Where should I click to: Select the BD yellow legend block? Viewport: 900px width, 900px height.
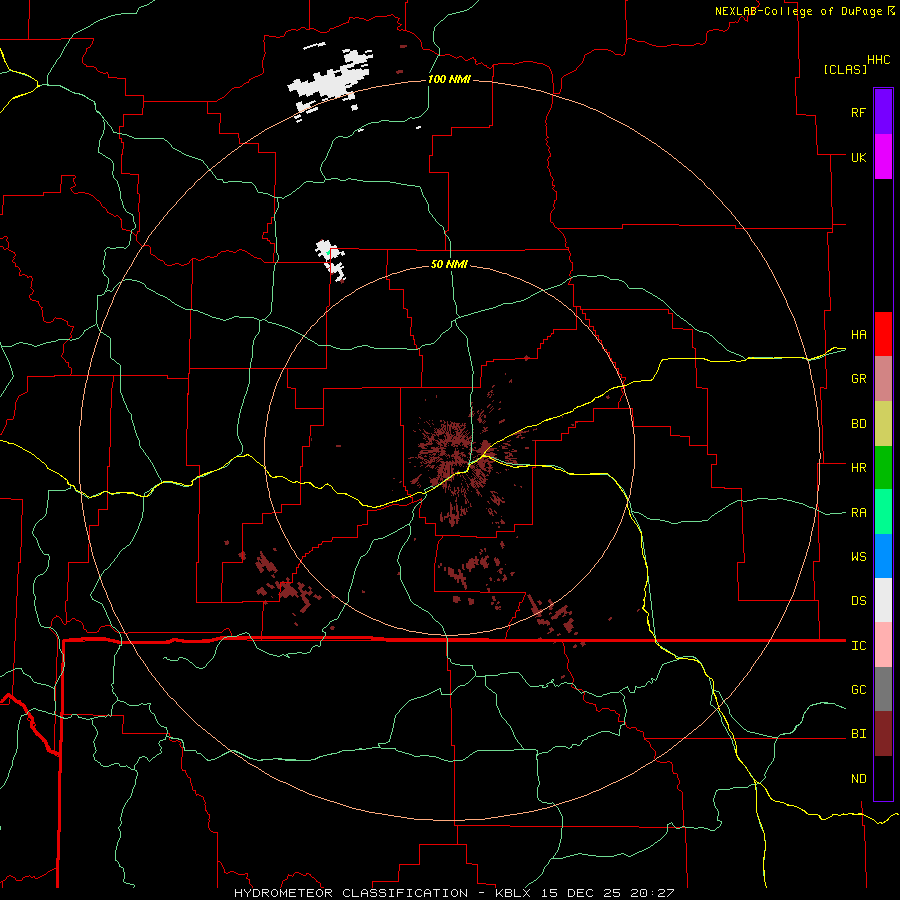tap(883, 423)
